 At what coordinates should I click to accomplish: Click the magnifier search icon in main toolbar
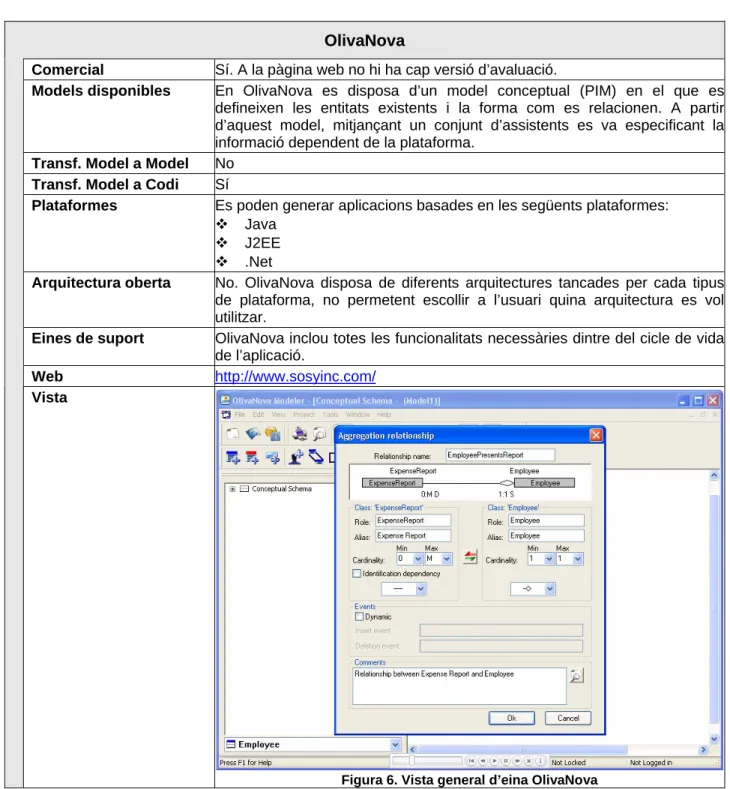tap(319, 434)
